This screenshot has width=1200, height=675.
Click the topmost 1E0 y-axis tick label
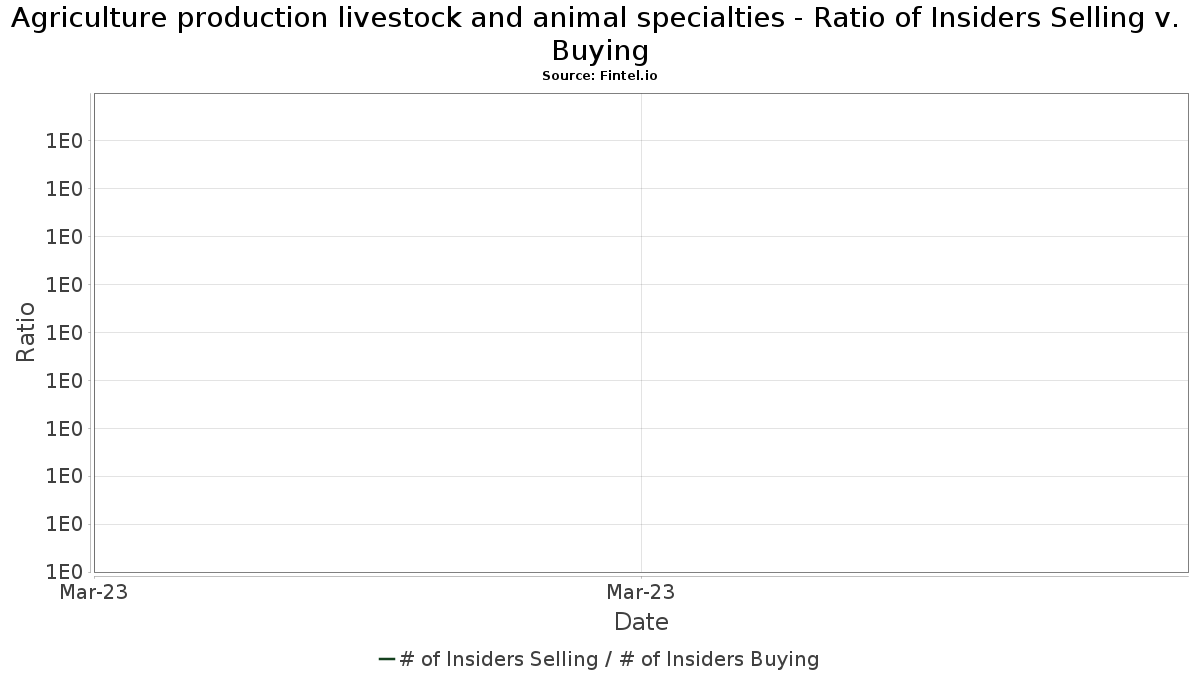tap(63, 141)
